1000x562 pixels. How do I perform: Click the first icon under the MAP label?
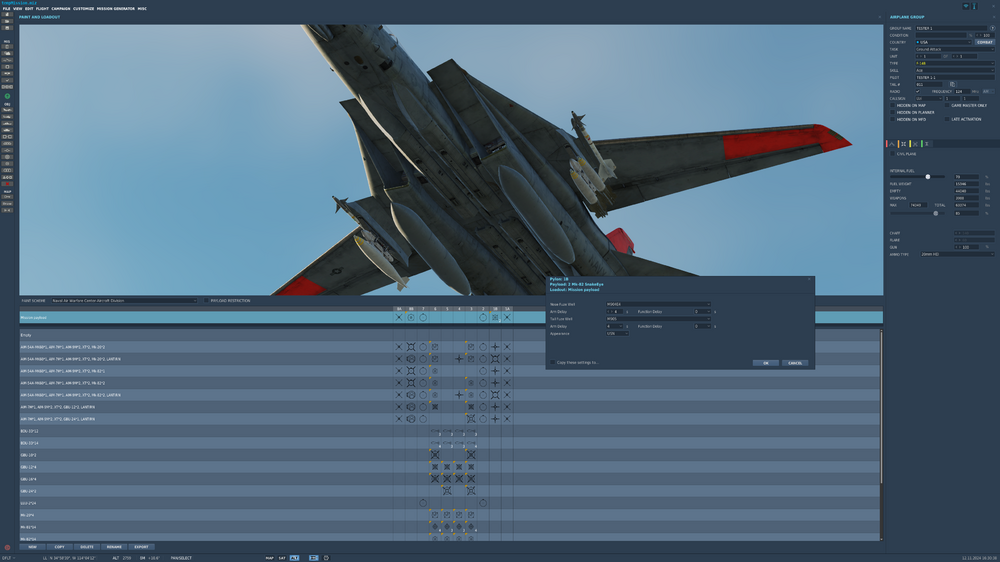click(x=8, y=196)
